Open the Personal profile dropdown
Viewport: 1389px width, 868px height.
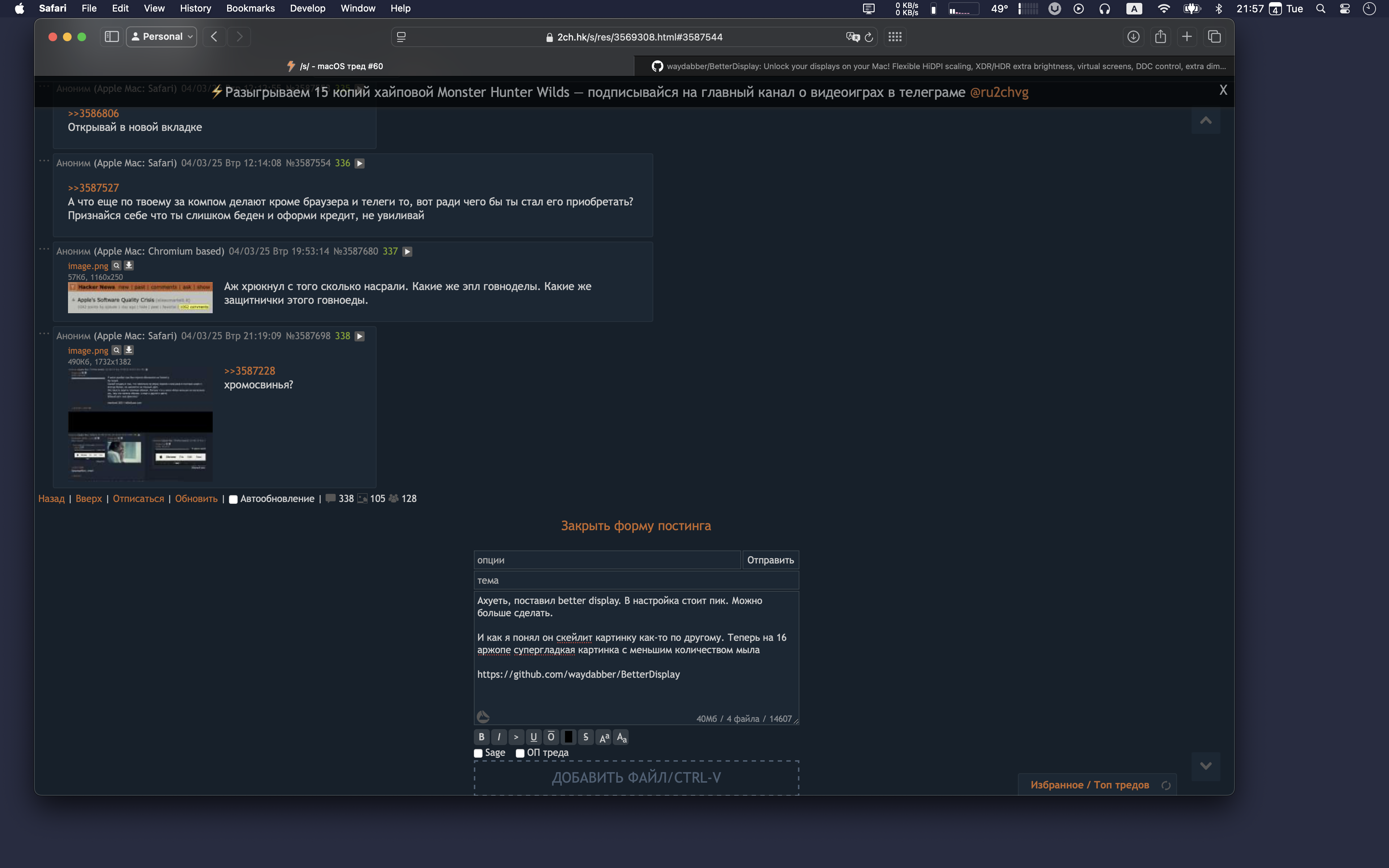(x=162, y=37)
